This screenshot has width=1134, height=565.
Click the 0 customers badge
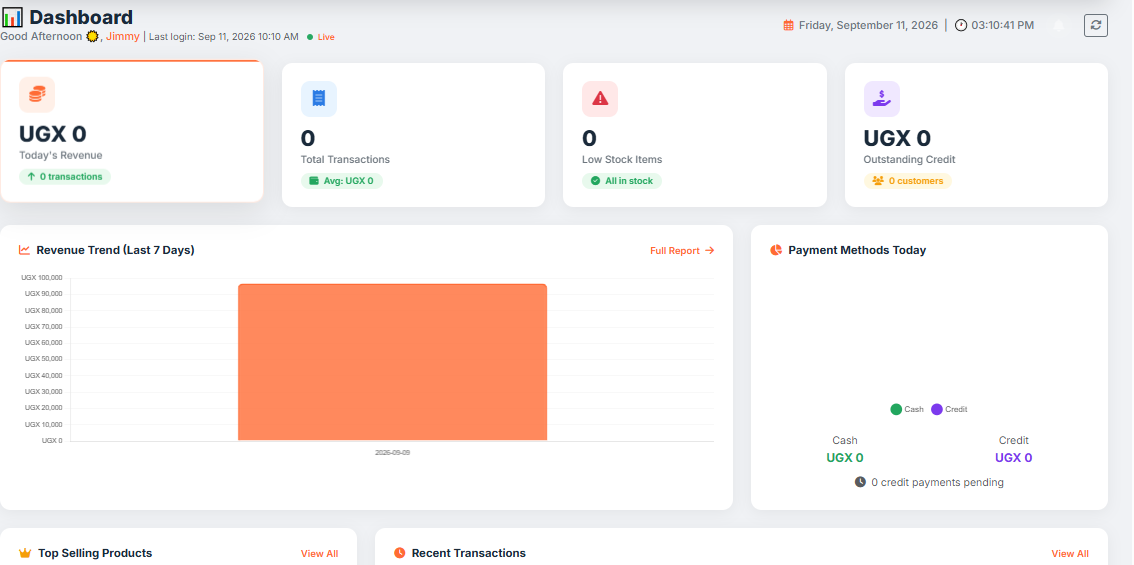[908, 181]
